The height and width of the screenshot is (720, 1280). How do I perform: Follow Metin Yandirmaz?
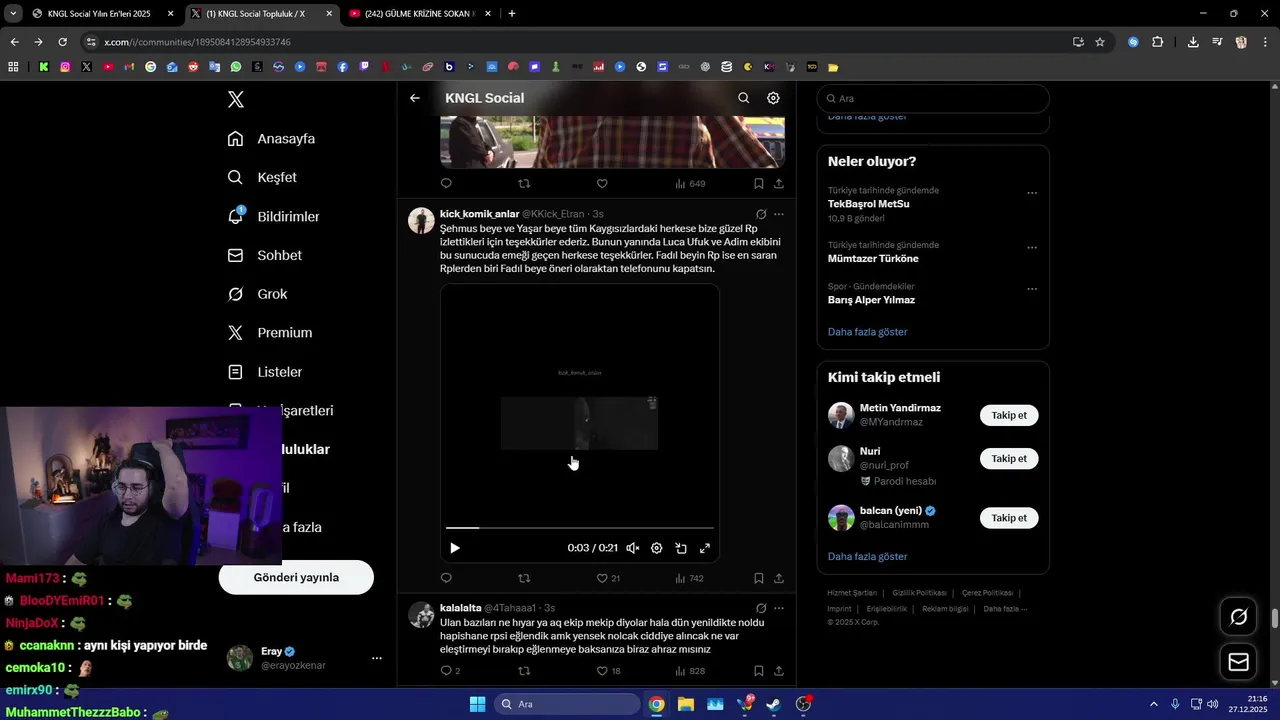pyautogui.click(x=1009, y=415)
